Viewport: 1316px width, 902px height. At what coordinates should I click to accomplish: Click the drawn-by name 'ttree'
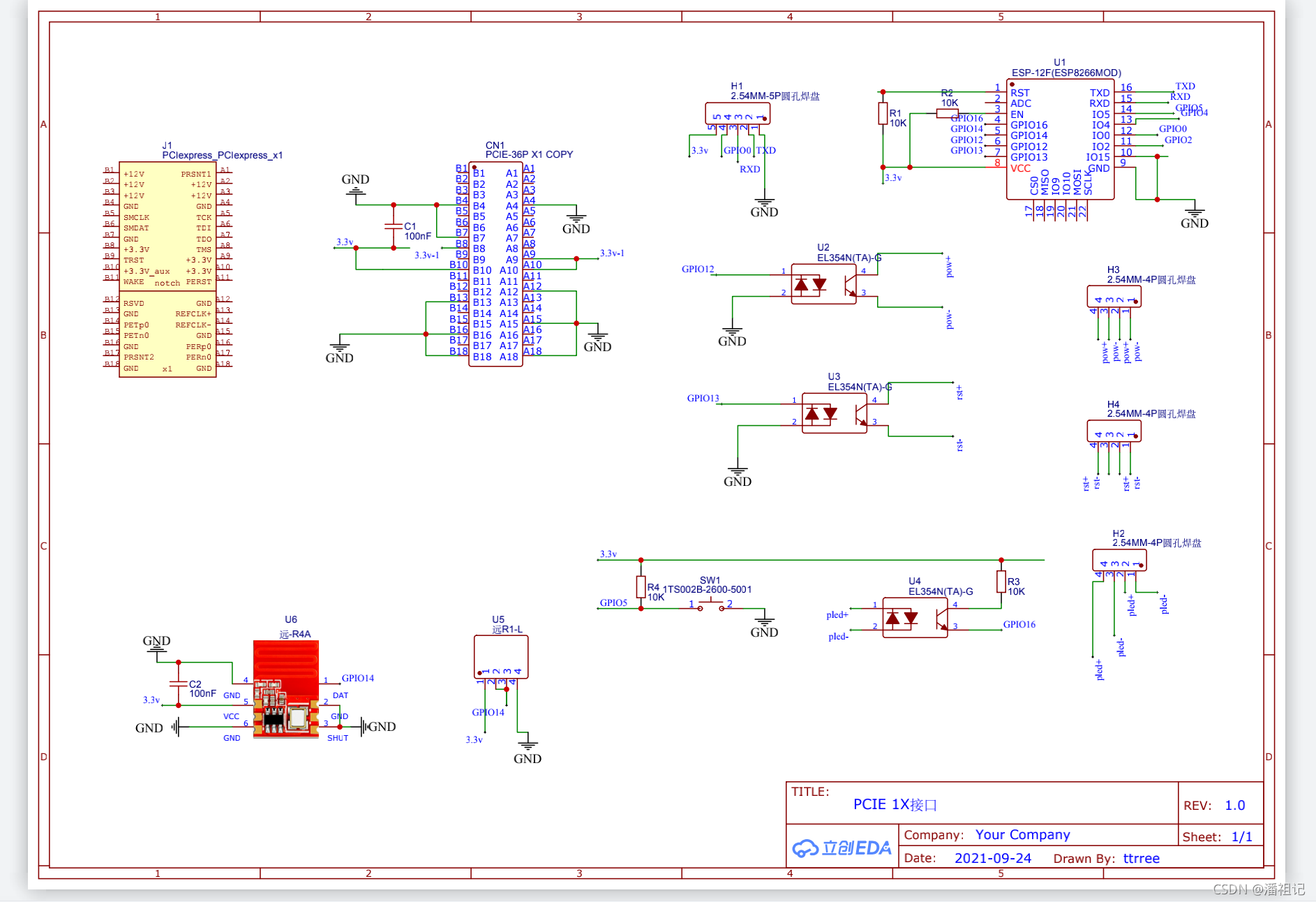click(1142, 858)
